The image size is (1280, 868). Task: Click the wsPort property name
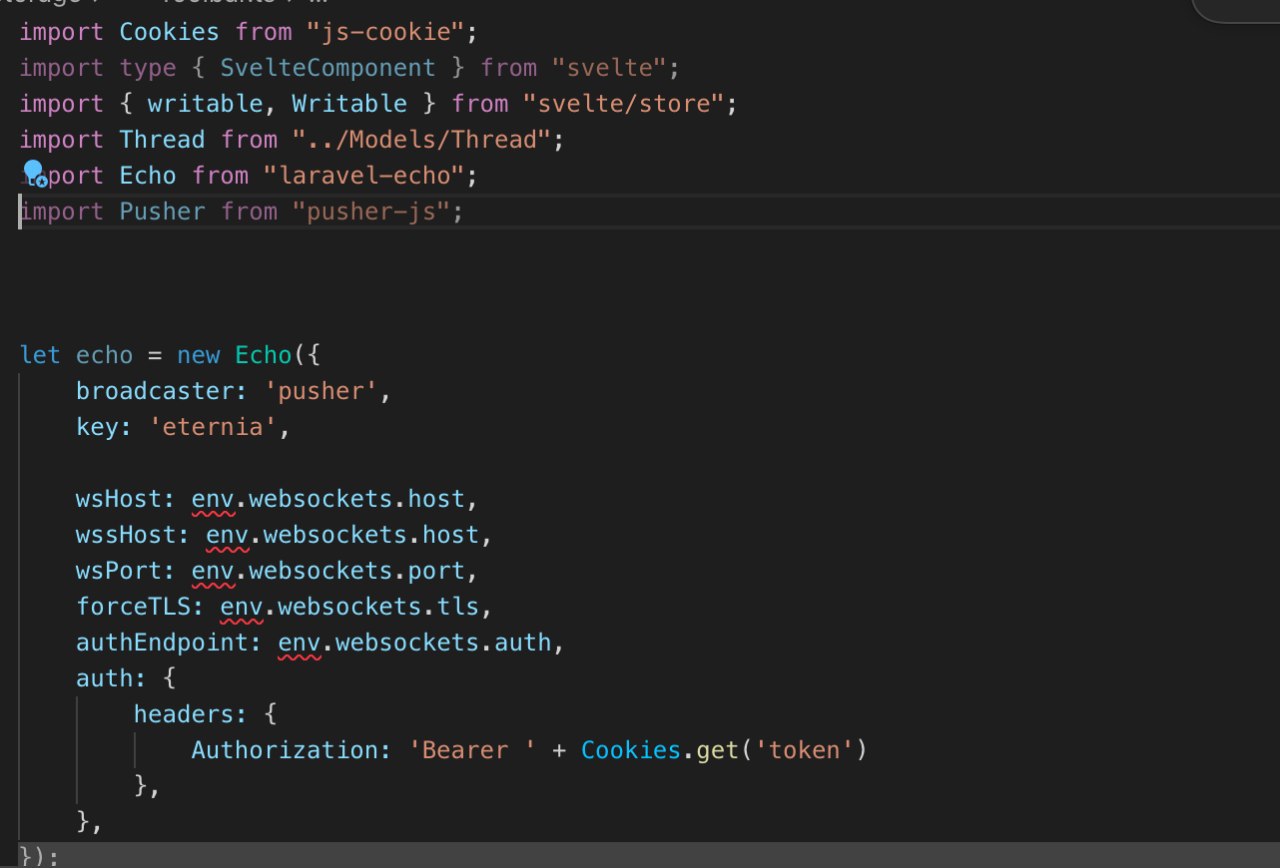click(x=119, y=571)
